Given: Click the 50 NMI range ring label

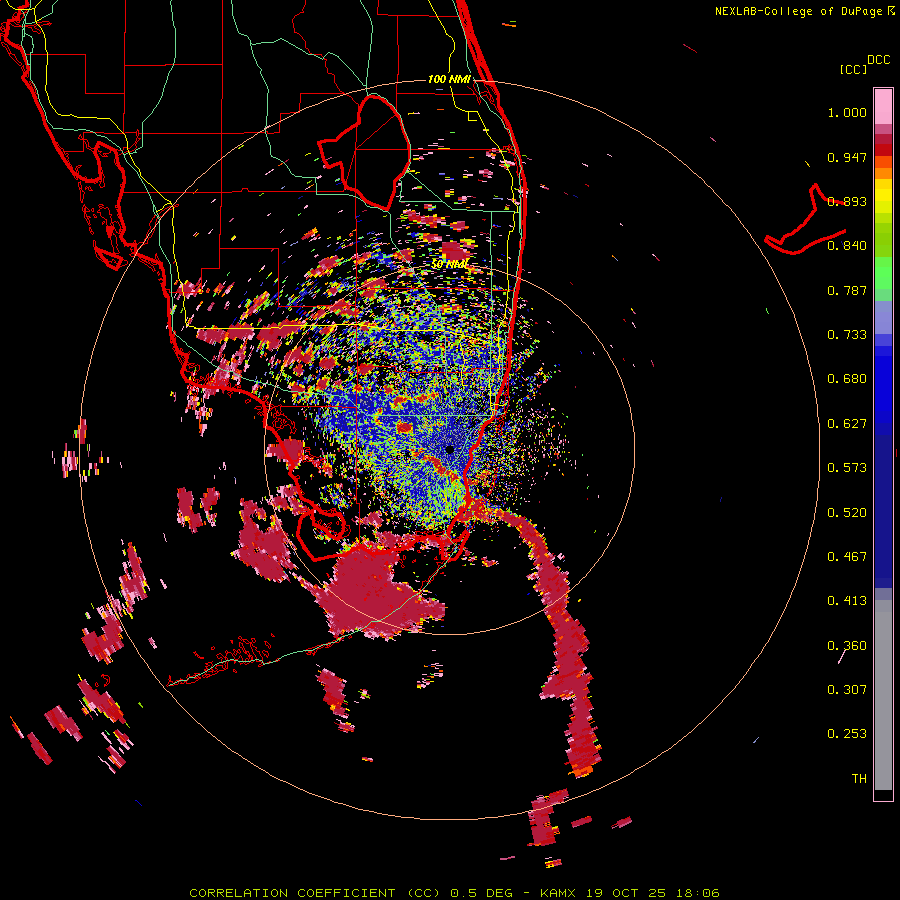Looking at the screenshot, I should coord(450,264).
